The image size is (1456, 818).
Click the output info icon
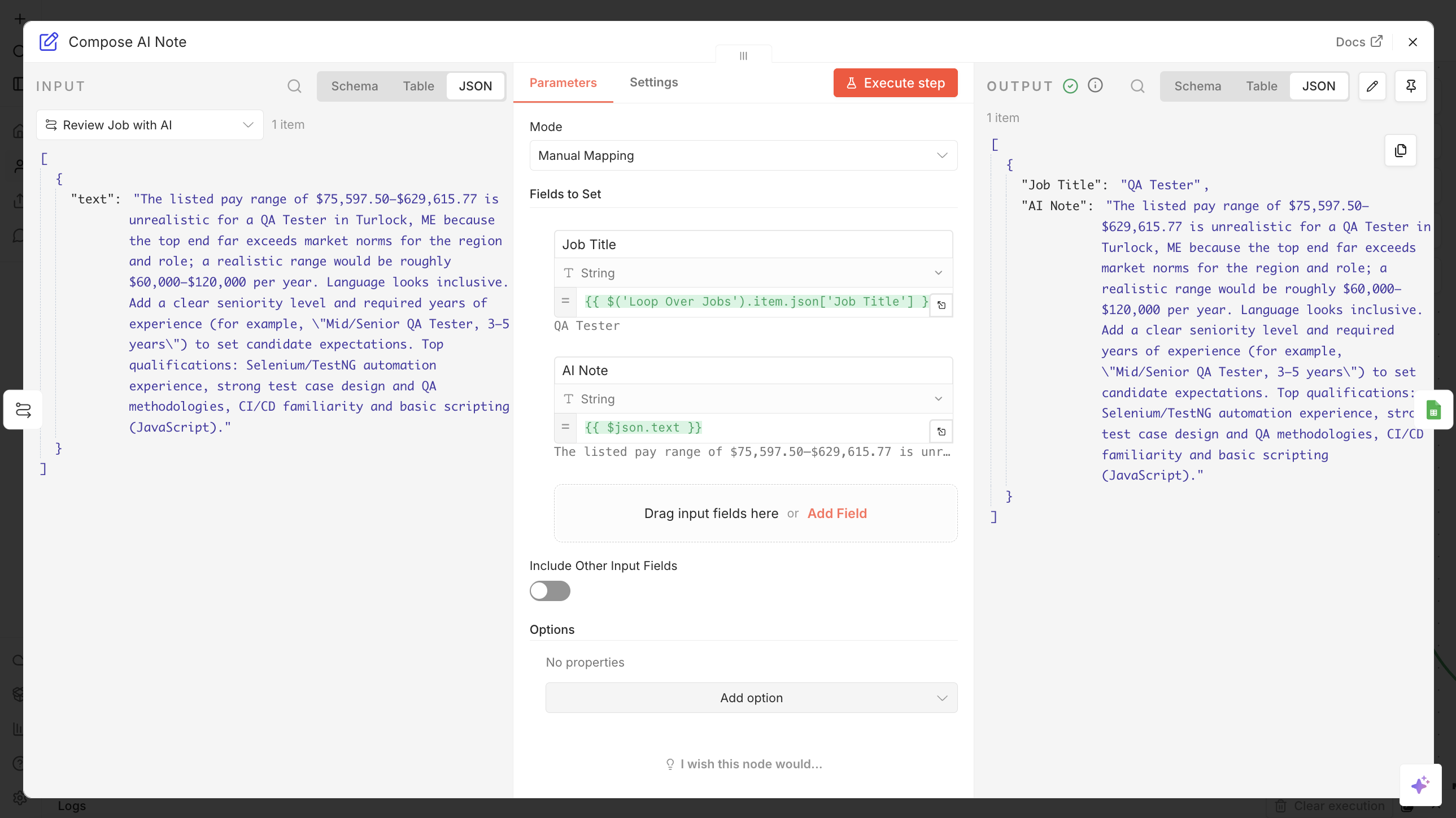[1096, 85]
